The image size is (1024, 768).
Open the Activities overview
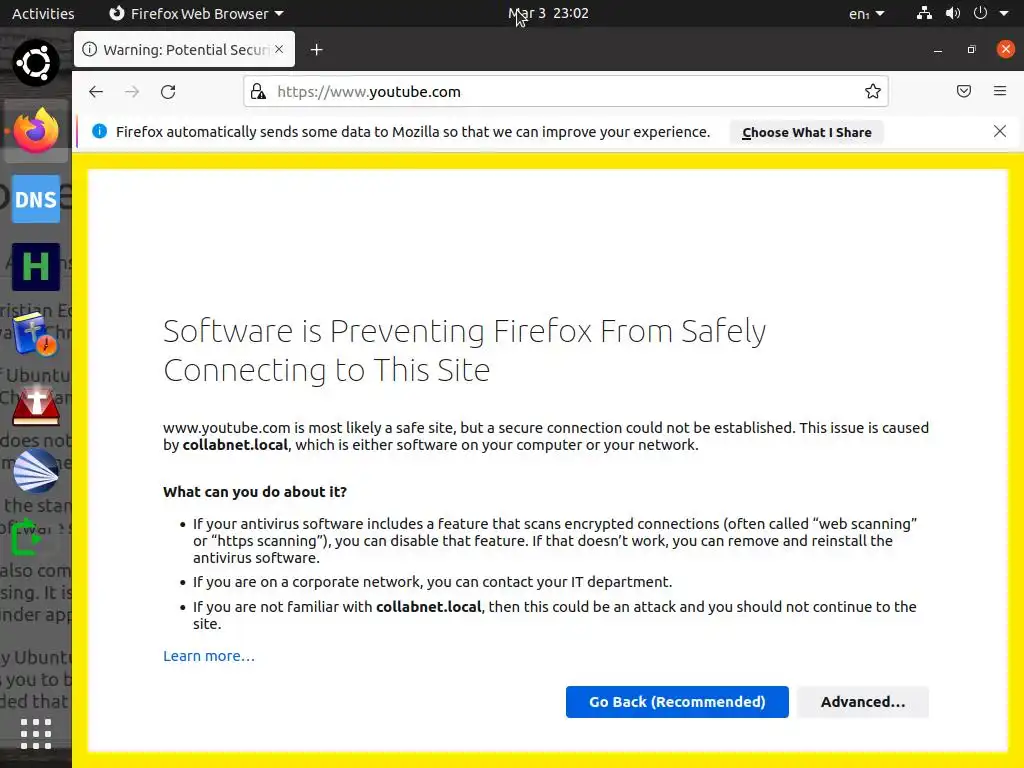(43, 14)
